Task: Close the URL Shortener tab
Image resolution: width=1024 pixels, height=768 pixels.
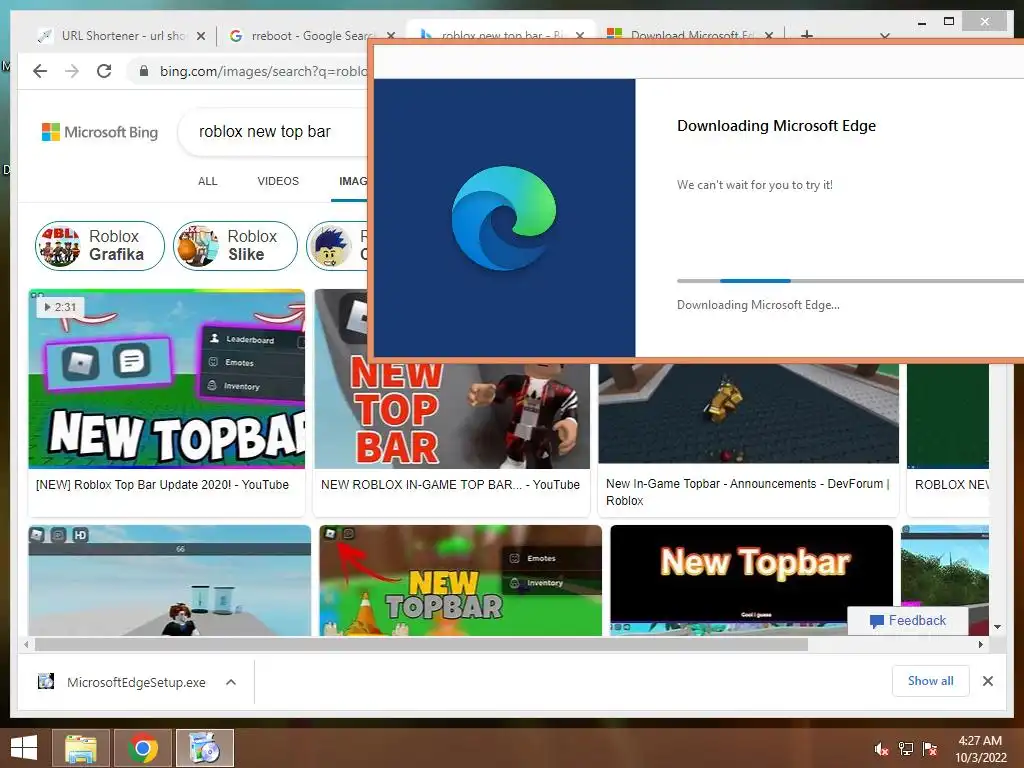Action: click(x=201, y=36)
